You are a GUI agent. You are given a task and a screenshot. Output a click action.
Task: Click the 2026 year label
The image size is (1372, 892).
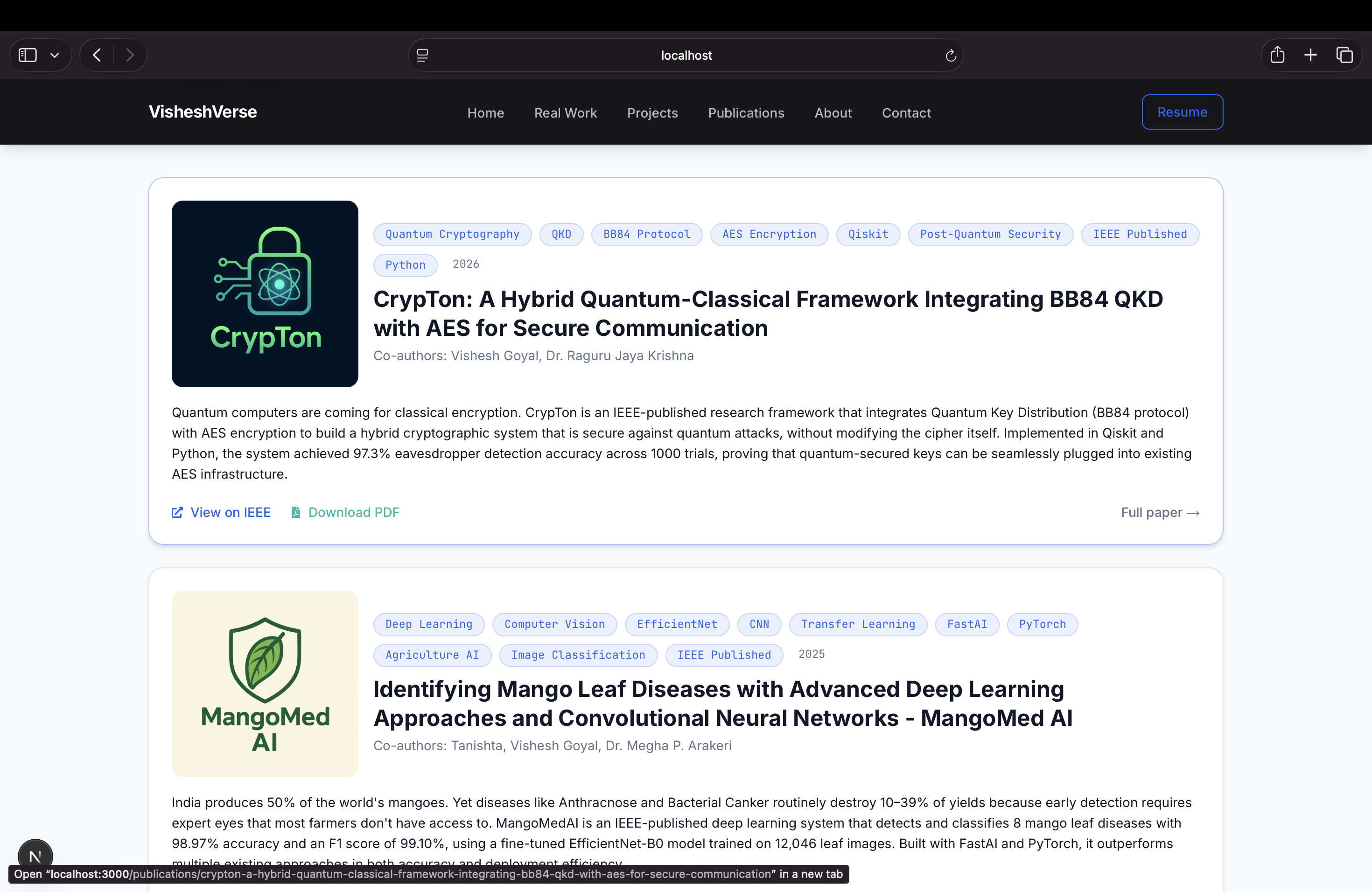[466, 264]
